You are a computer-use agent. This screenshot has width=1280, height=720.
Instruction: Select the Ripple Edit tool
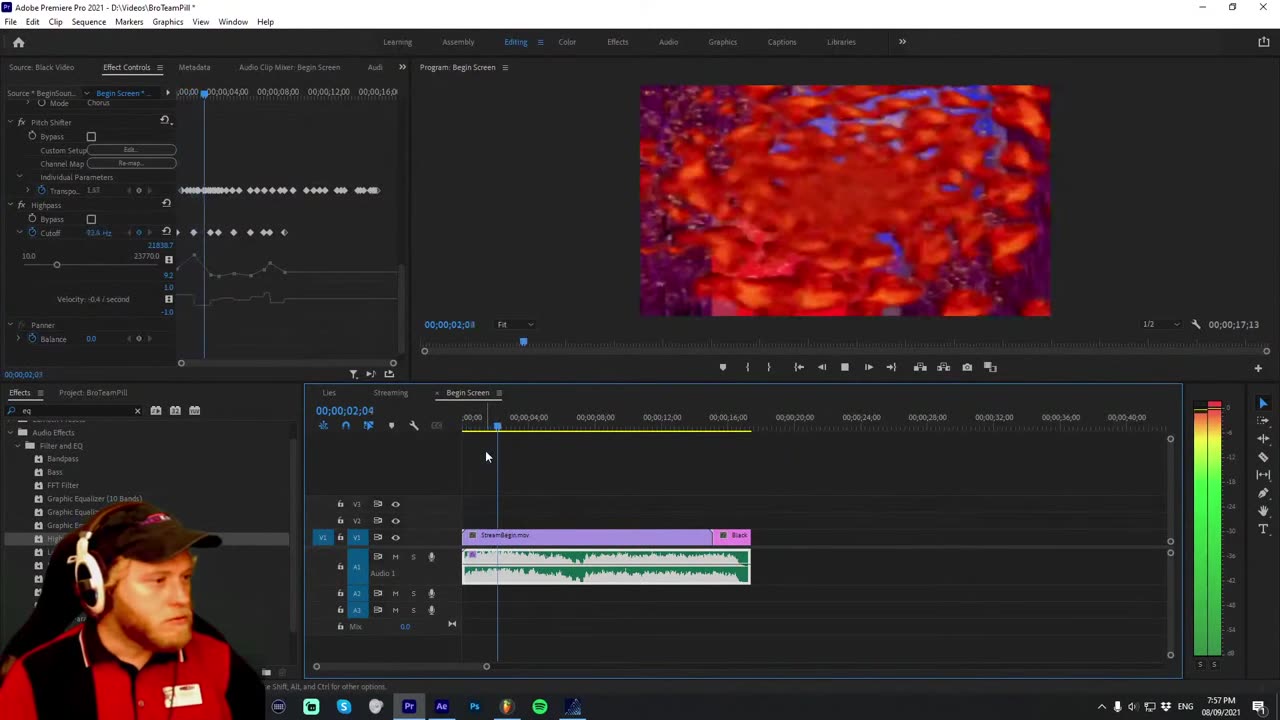[1263, 439]
